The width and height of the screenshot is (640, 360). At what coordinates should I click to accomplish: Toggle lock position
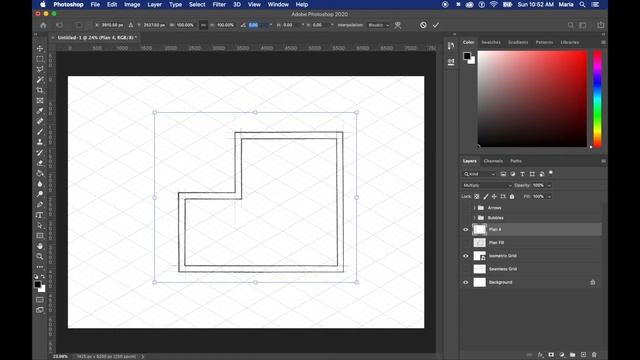[x=494, y=196]
